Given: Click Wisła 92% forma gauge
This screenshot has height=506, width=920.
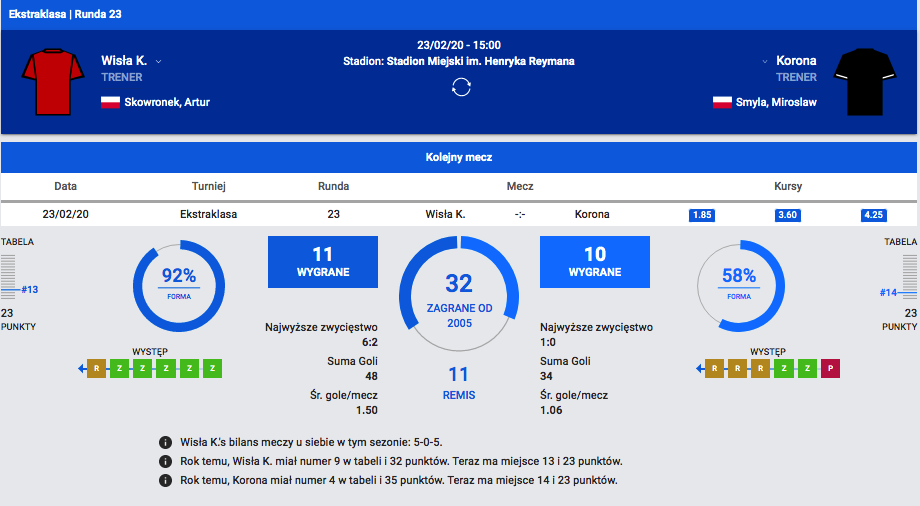Looking at the screenshot, I should [179, 286].
